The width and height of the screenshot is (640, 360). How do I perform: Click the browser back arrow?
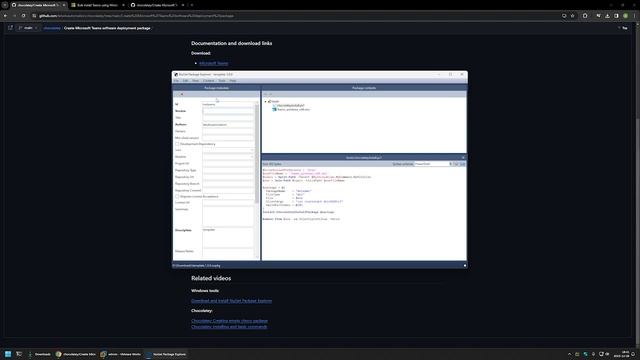pyautogui.click(x=5, y=16)
